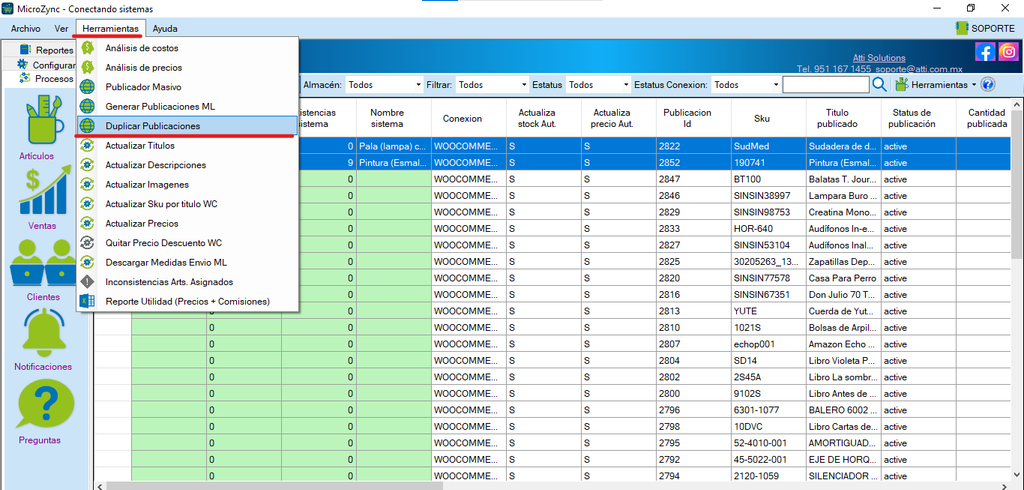Sort by the Conexion column header
This screenshot has height=490, width=1024.
pos(469,118)
